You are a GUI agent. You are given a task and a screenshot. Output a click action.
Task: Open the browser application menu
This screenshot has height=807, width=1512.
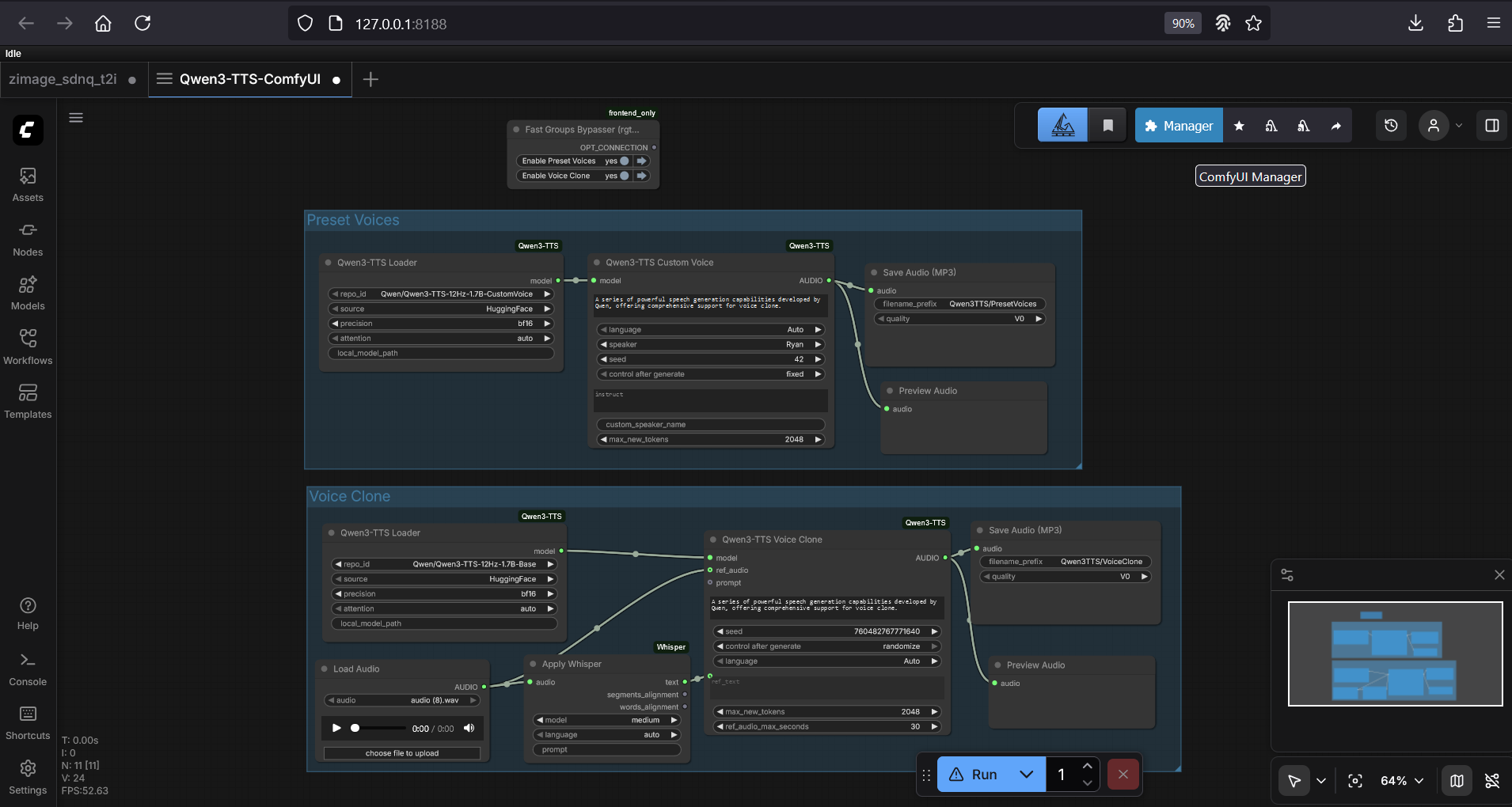[1494, 24]
